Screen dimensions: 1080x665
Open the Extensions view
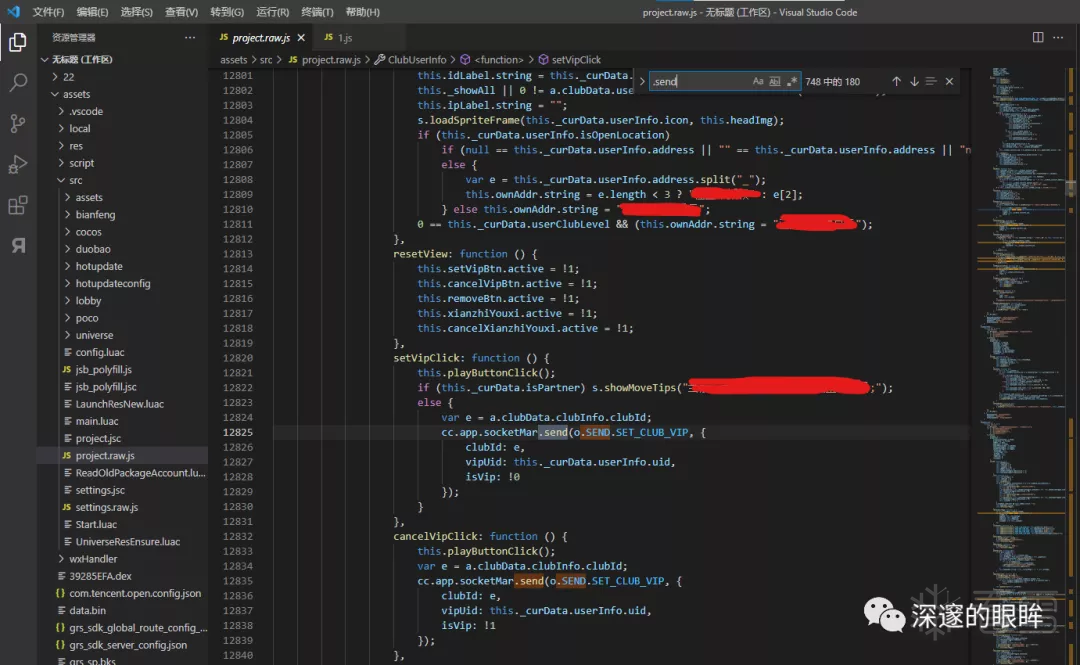pos(18,205)
